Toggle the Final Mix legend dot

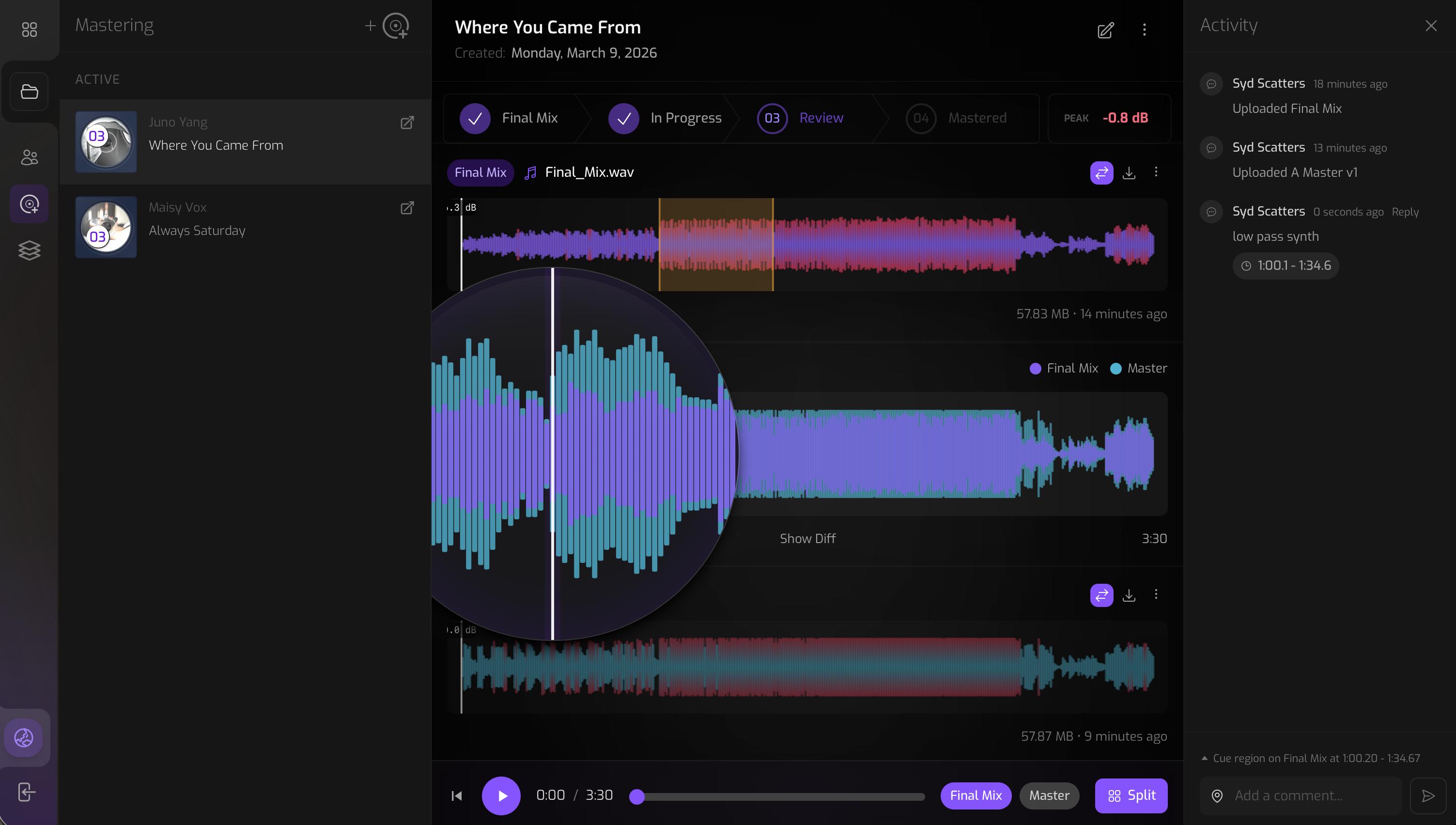tap(1036, 368)
